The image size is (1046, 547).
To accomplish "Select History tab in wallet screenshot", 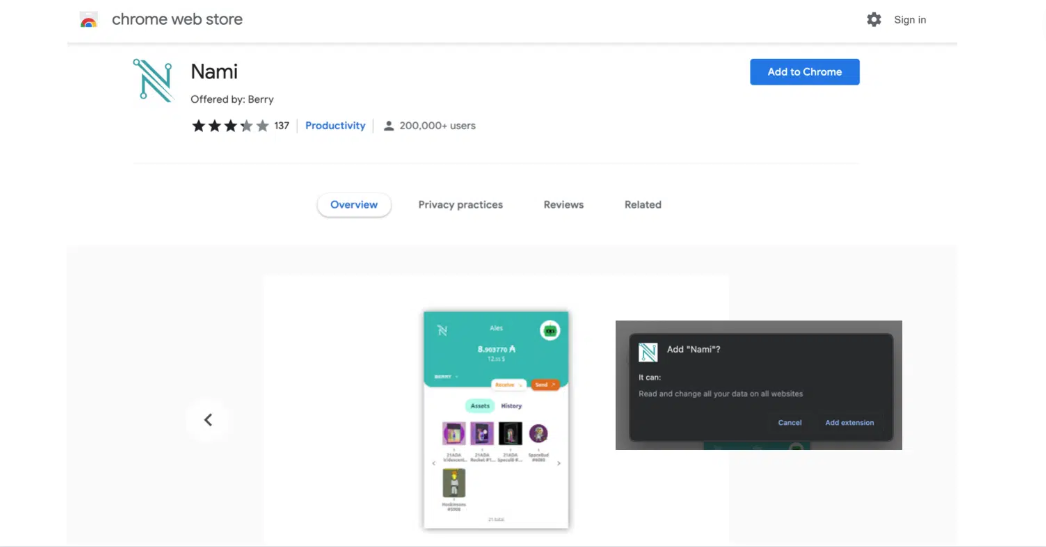I will [x=512, y=406].
